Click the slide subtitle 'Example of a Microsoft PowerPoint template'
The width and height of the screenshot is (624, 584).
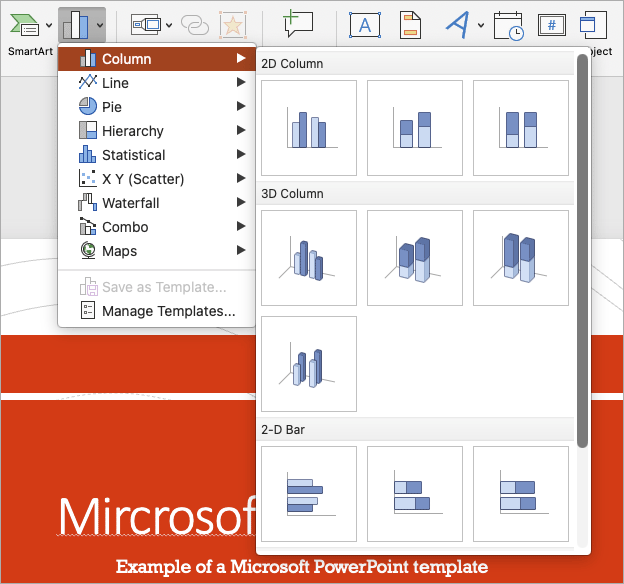[302, 566]
